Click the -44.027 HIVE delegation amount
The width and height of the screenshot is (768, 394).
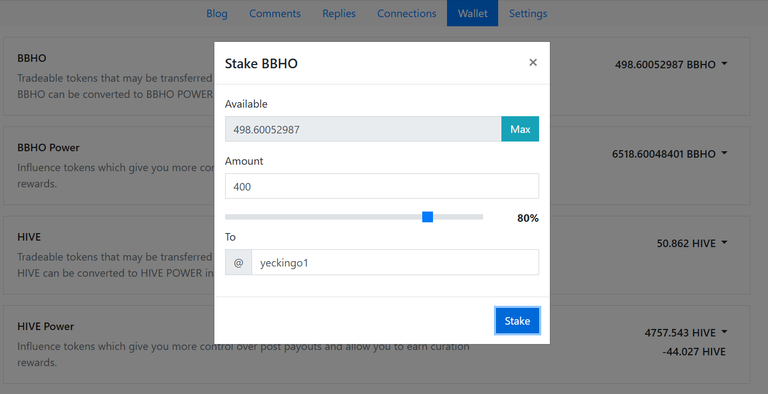point(694,351)
